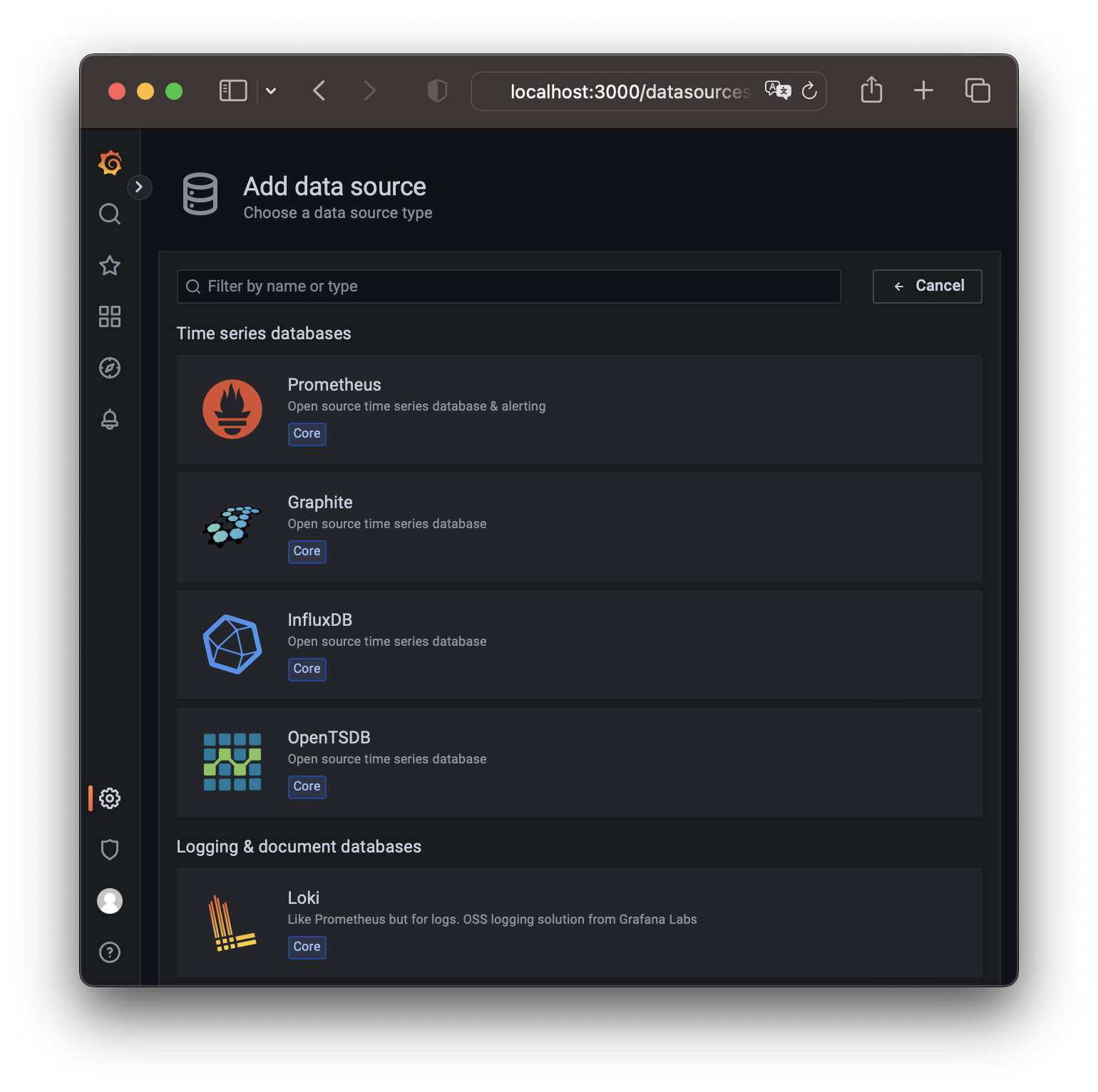The image size is (1098, 1092).
Task: Focus the Filter by name or type field
Action: (509, 287)
